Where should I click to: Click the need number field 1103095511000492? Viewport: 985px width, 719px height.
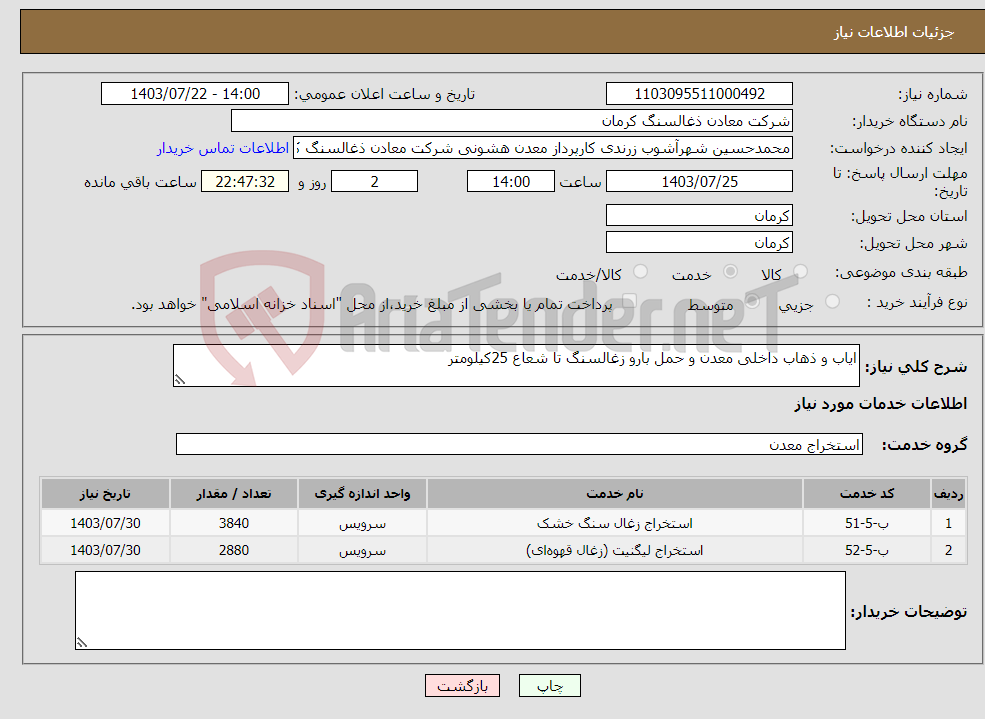[x=699, y=94]
